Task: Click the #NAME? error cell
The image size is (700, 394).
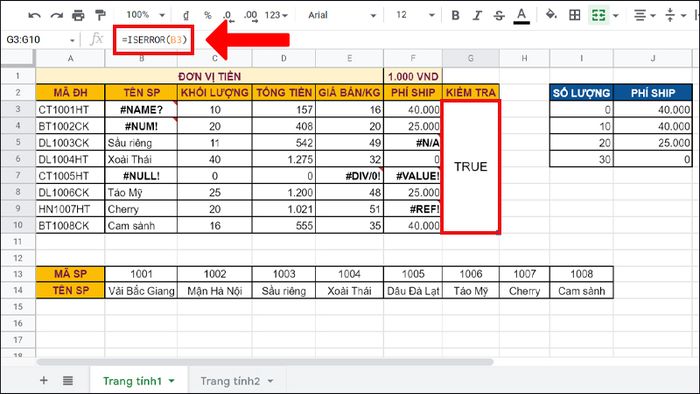Action: (x=141, y=109)
